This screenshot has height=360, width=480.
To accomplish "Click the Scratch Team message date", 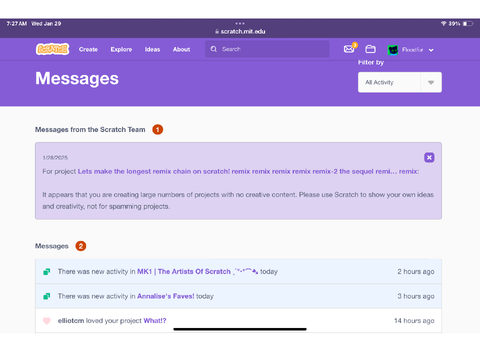I will [x=55, y=157].
